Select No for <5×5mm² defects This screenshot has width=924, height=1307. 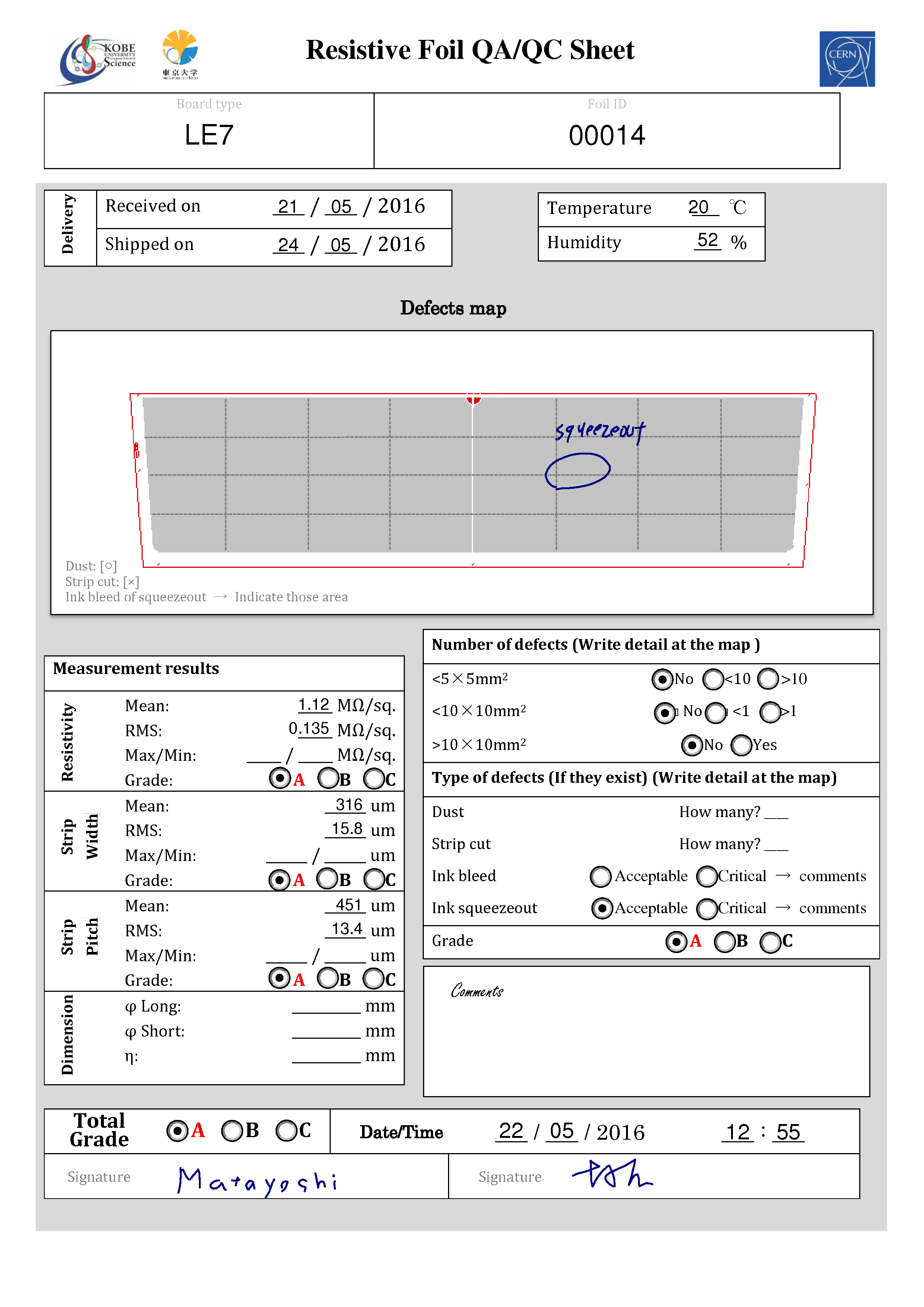(x=662, y=679)
